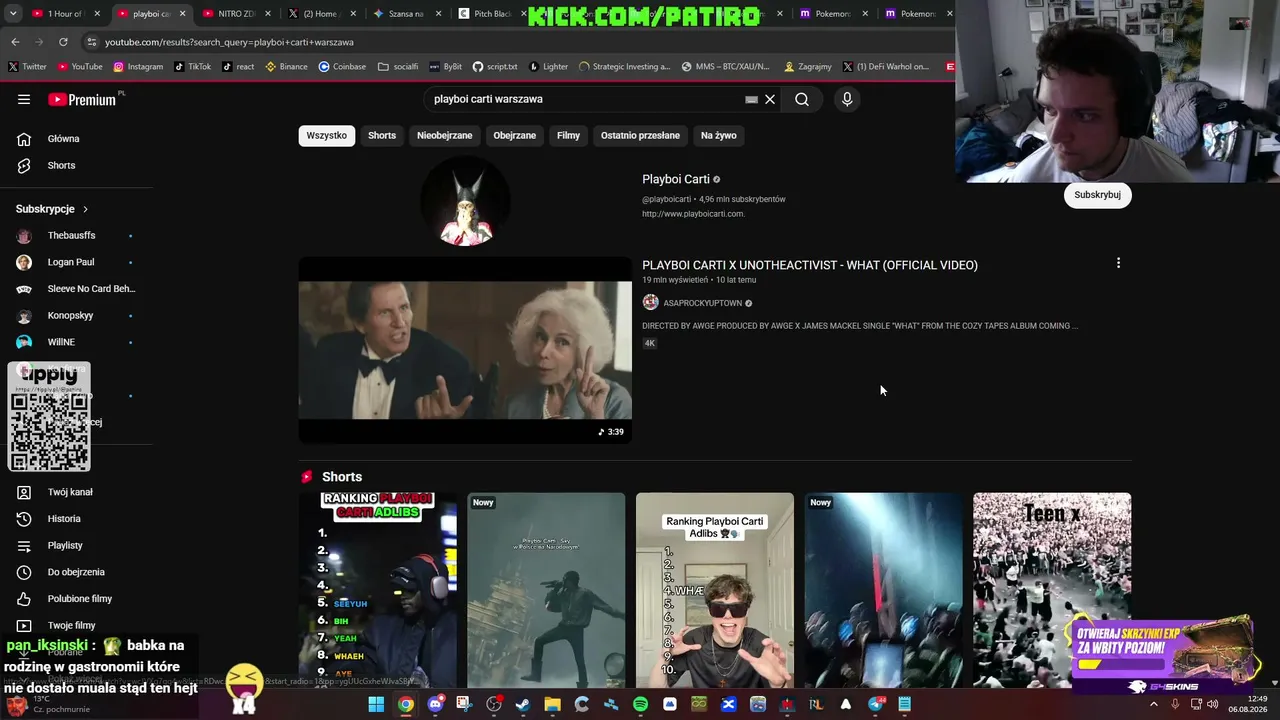Open the TikTok bookmark
This screenshot has height=720, width=1280.
click(193, 67)
